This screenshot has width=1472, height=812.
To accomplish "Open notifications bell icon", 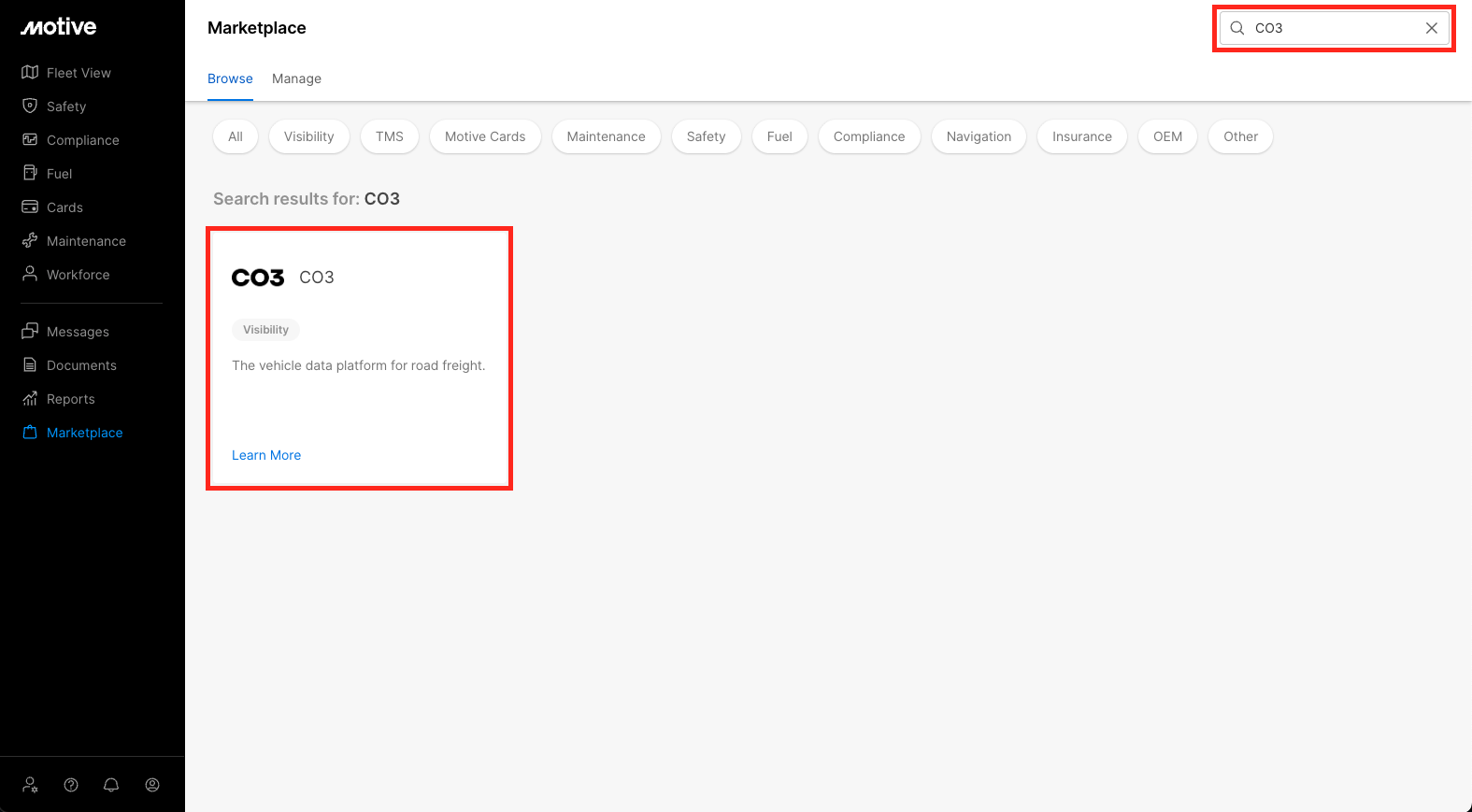I will (x=111, y=785).
